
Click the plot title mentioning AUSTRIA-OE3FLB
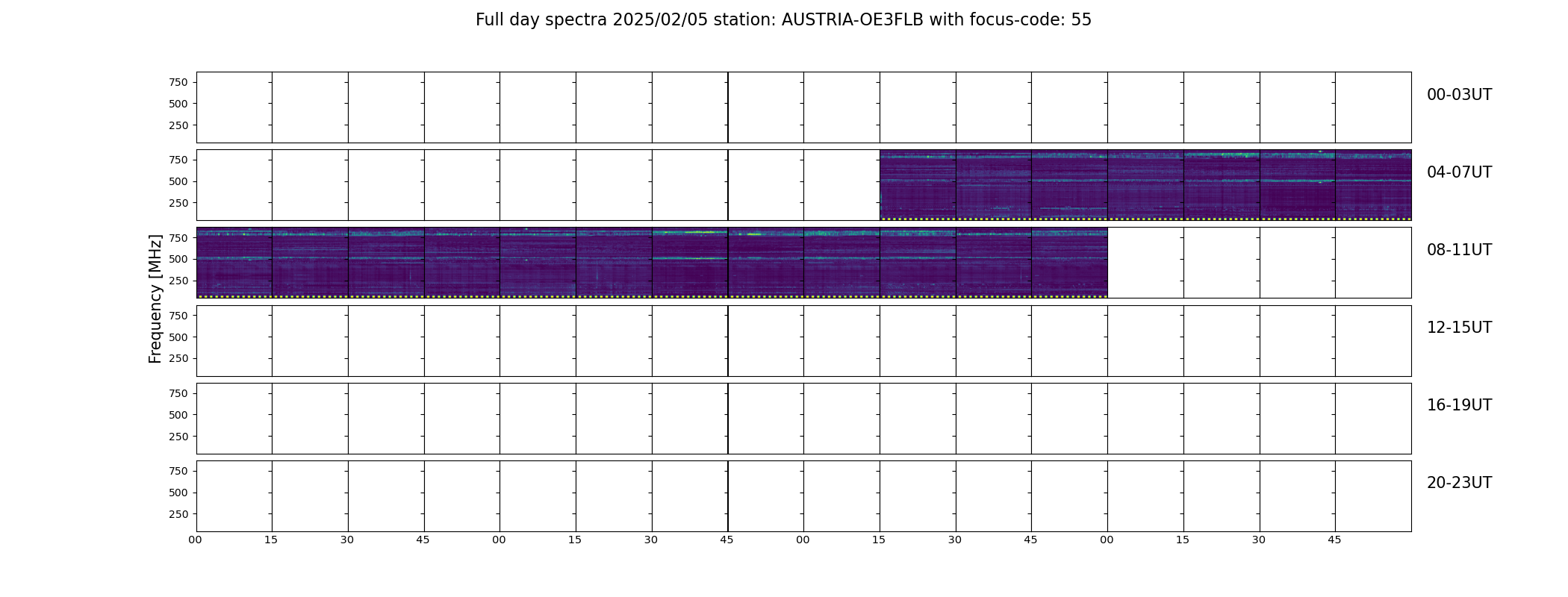pyautogui.click(x=783, y=20)
